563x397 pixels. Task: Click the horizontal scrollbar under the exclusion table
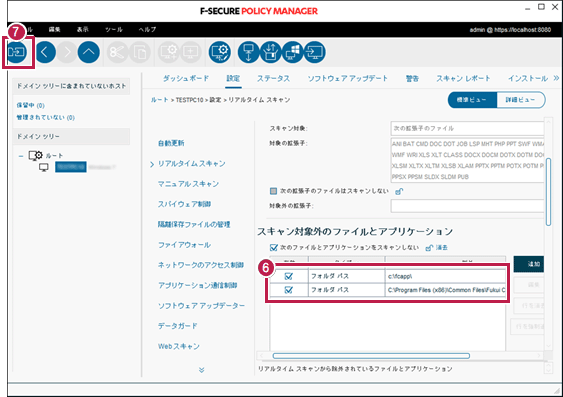(x=371, y=356)
